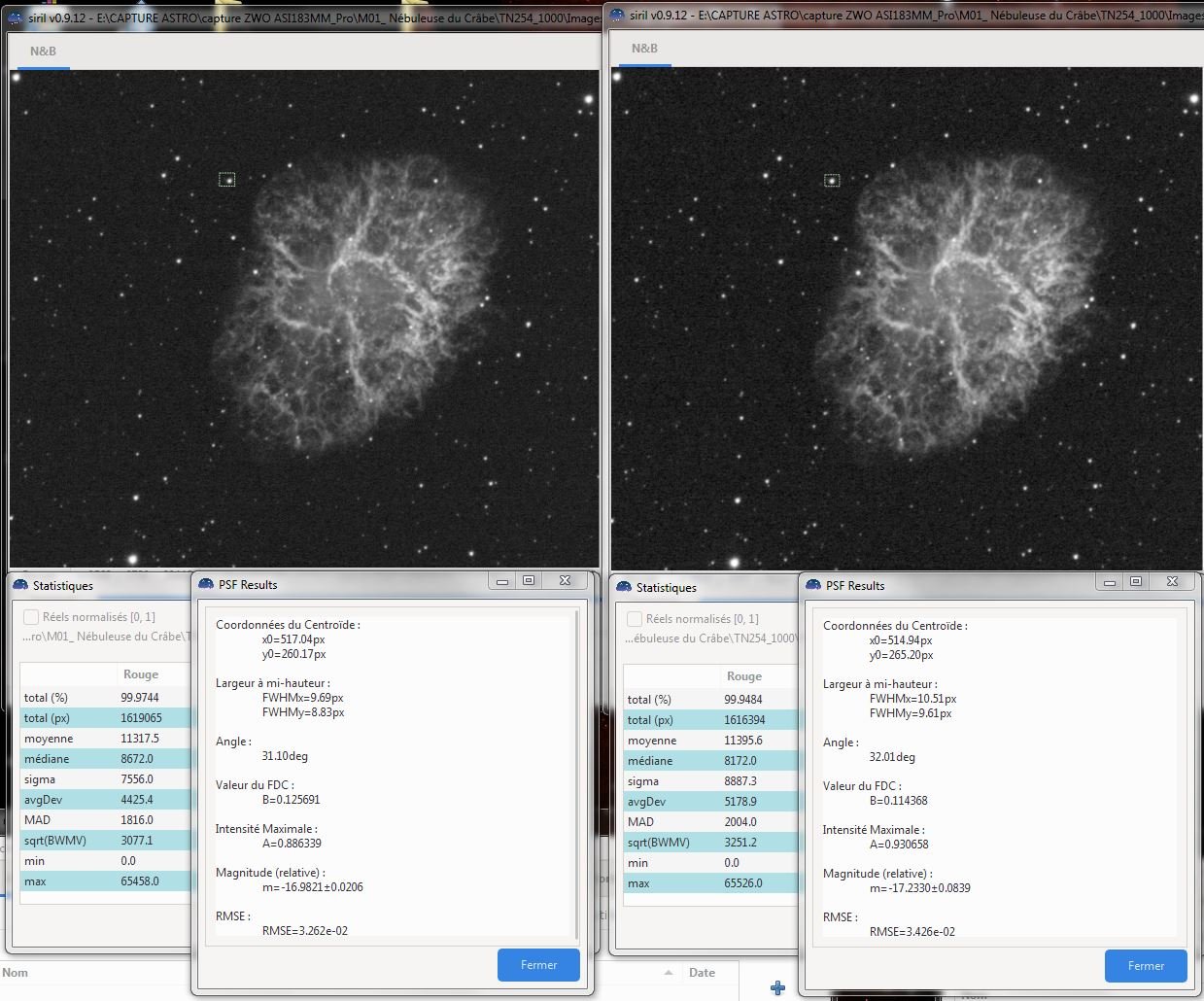
Task: Maximize the right PSF Results dialog
Action: click(1136, 582)
